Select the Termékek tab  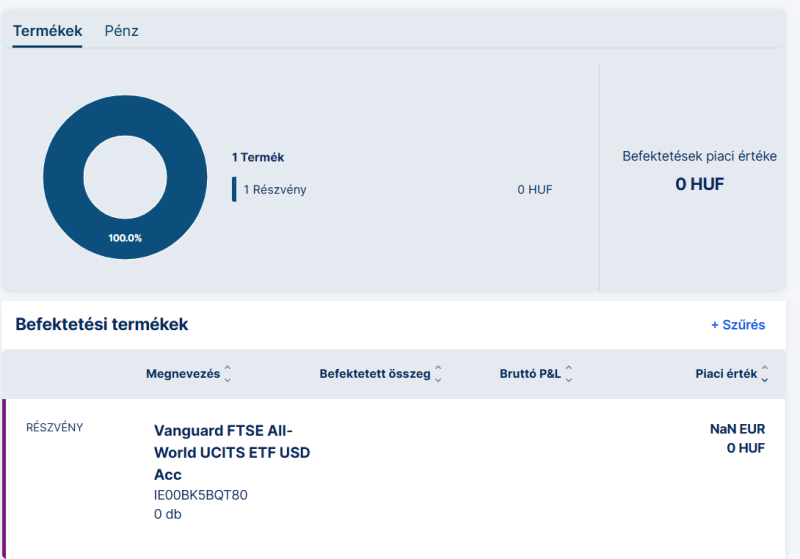pos(47,31)
